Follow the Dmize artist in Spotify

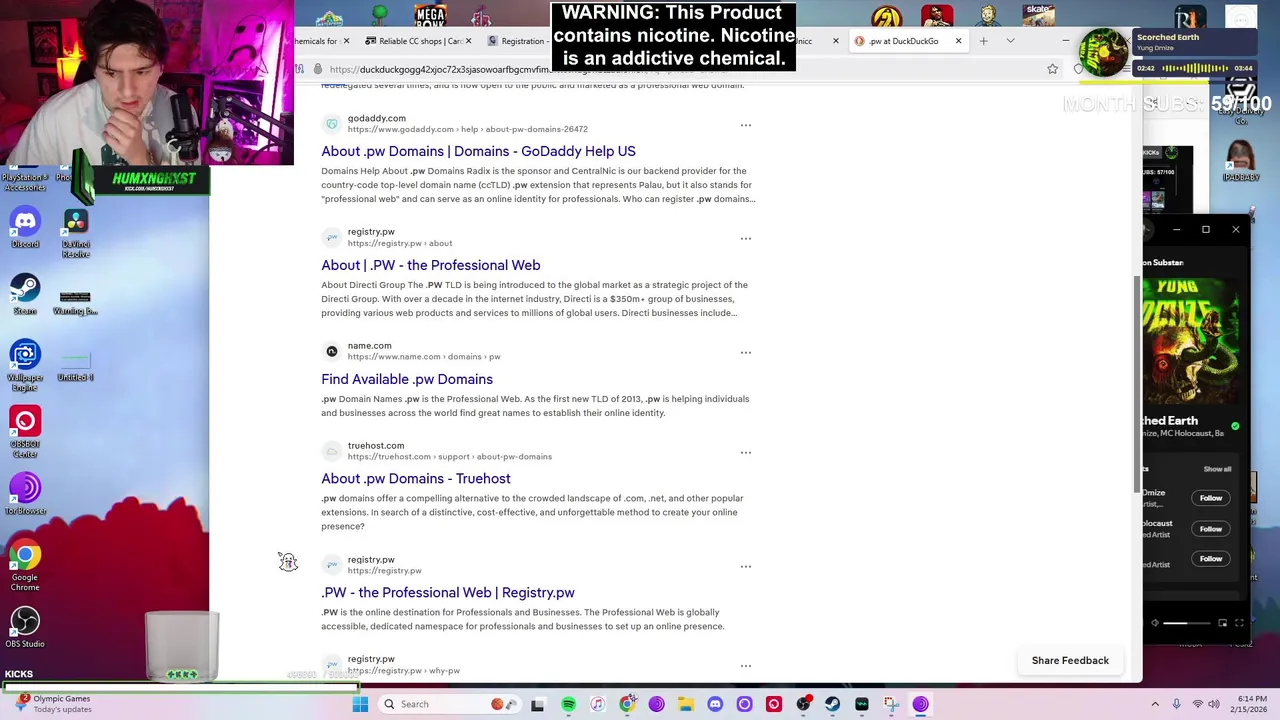click(1211, 498)
